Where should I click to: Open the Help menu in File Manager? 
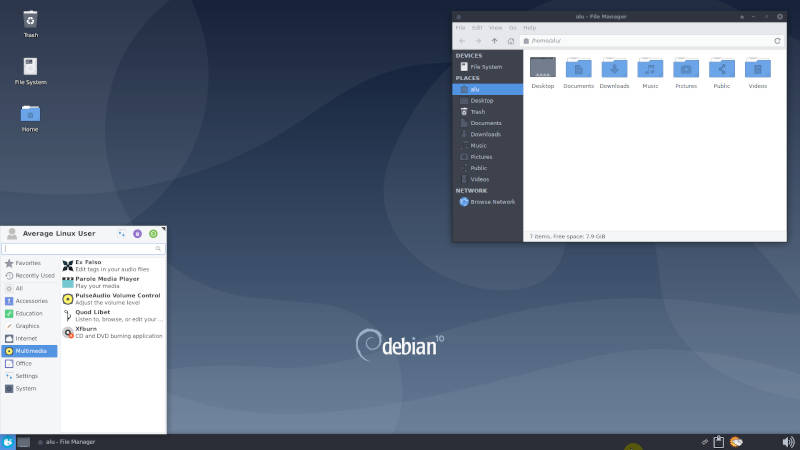(x=530, y=28)
